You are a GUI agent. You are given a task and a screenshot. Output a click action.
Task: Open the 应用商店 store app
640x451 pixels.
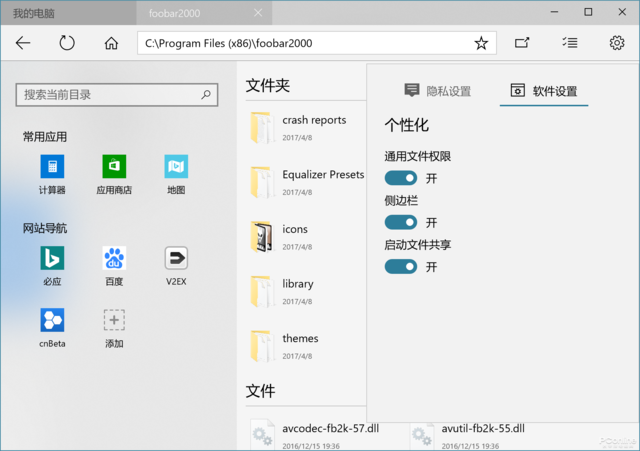tap(114, 174)
